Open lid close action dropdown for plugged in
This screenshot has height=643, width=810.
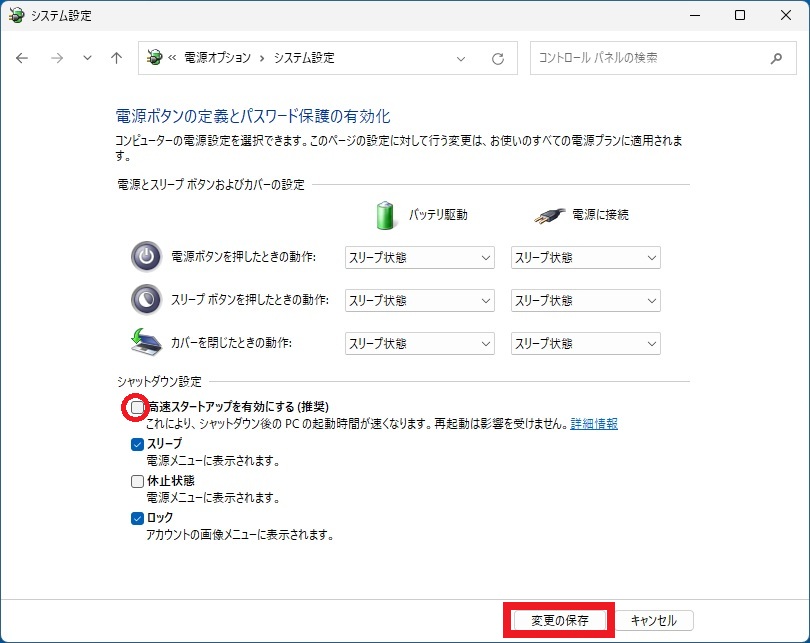pos(586,343)
